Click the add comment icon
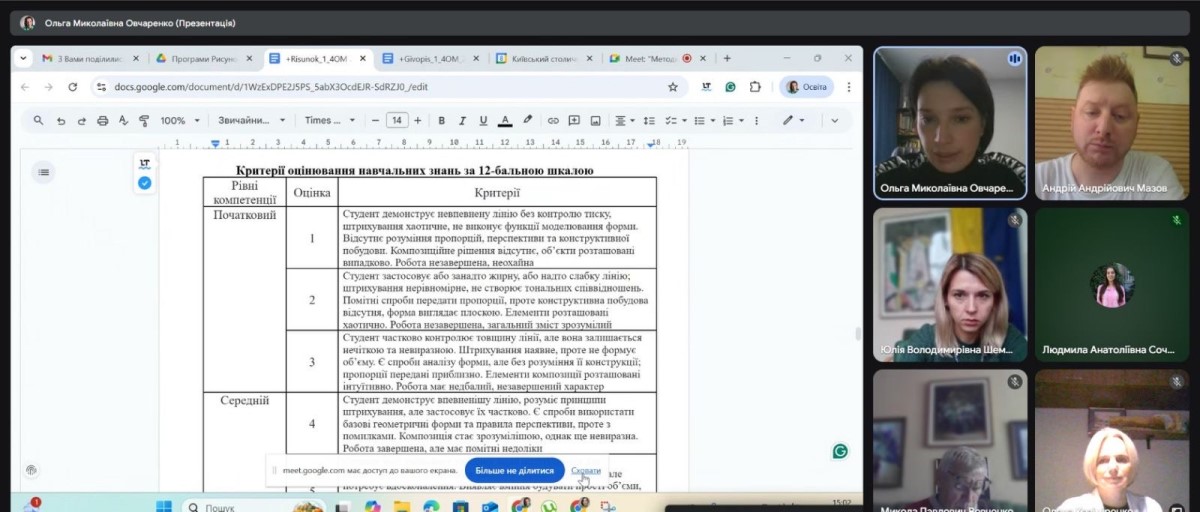The image size is (1200, 512). (x=574, y=121)
